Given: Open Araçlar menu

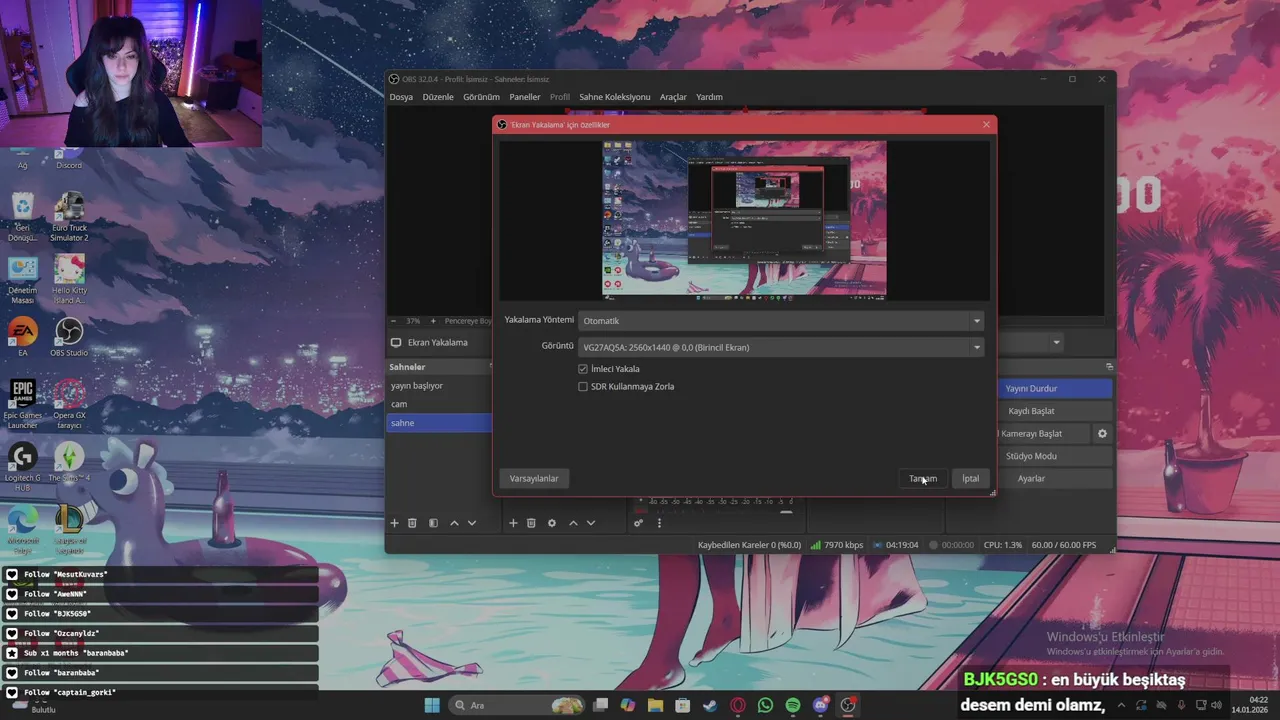Looking at the screenshot, I should click(x=673, y=97).
